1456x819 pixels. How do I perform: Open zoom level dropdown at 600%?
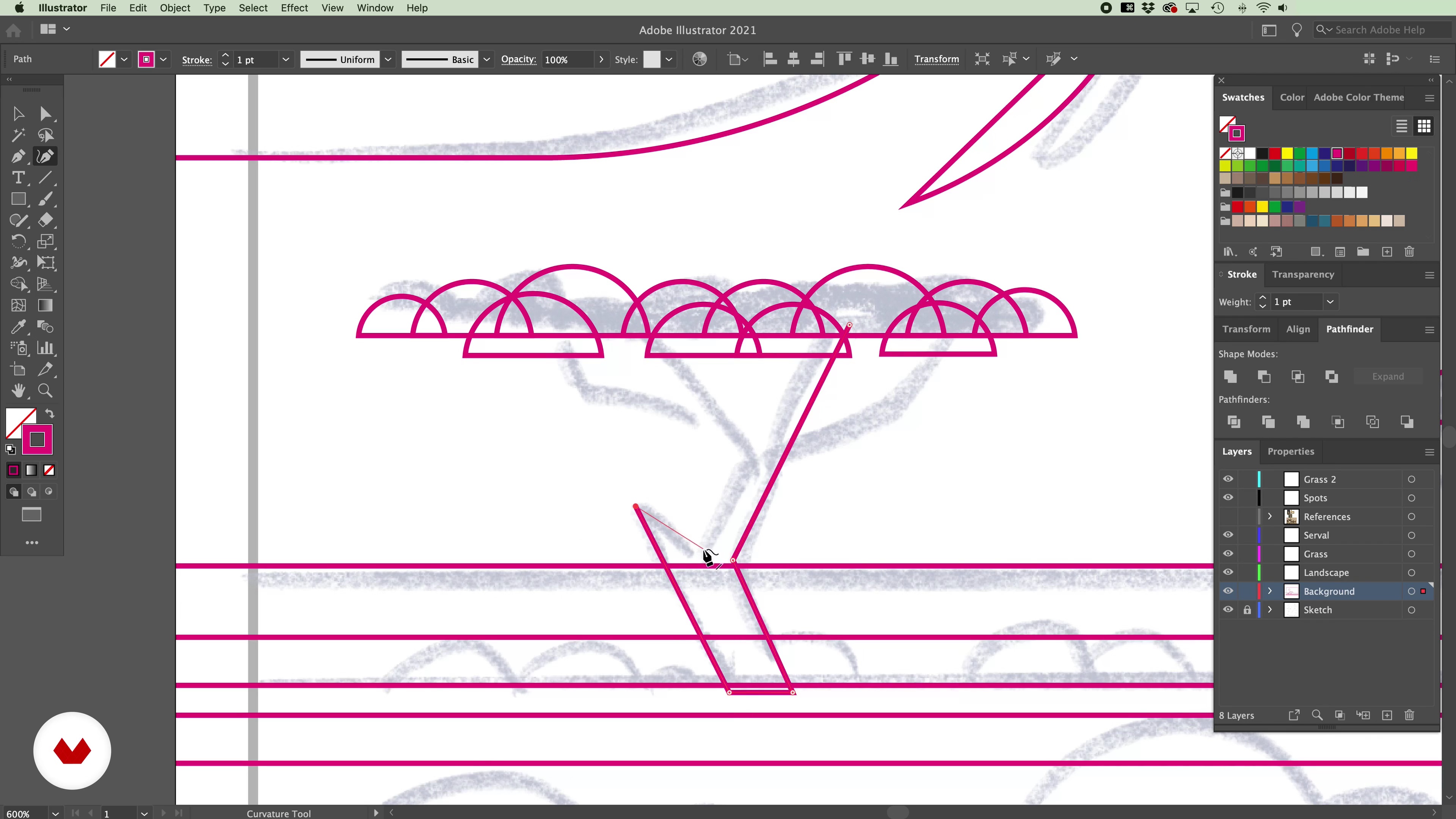(55, 813)
